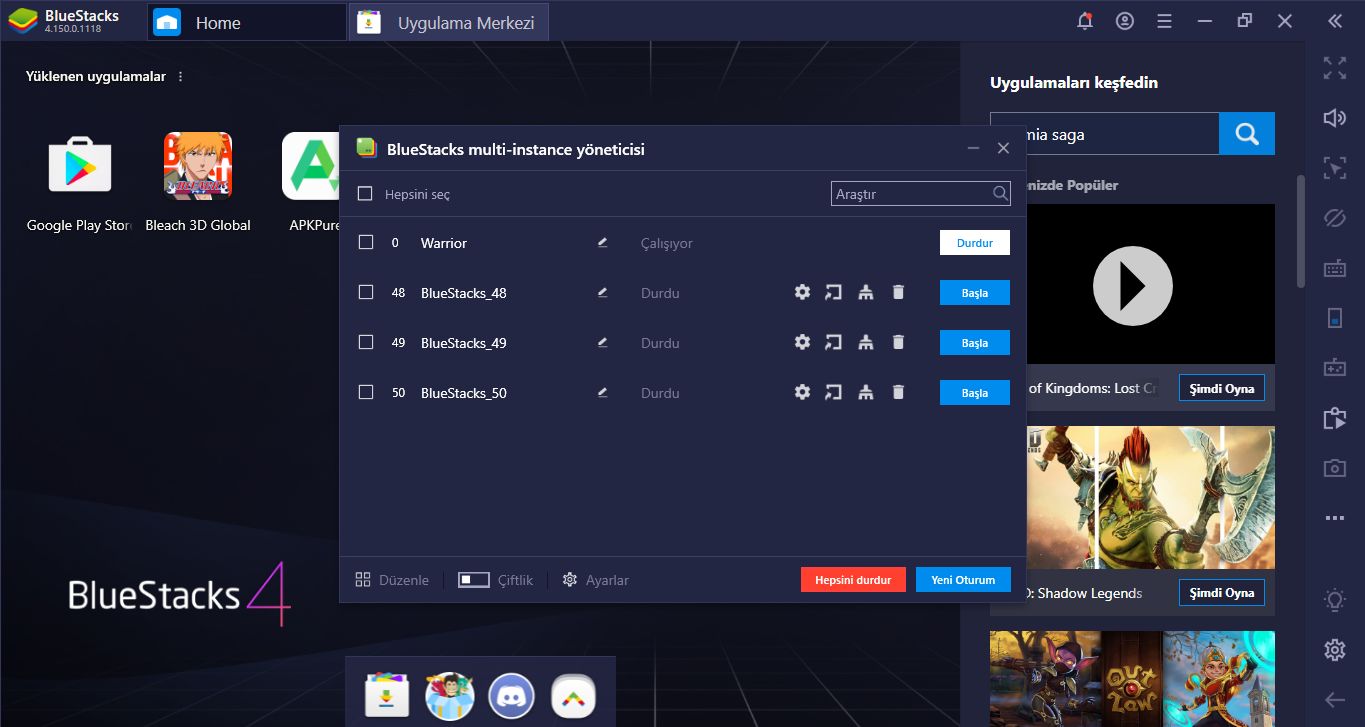Open the three-dots more options in sidebar
The height and width of the screenshot is (727, 1365).
tap(1334, 518)
